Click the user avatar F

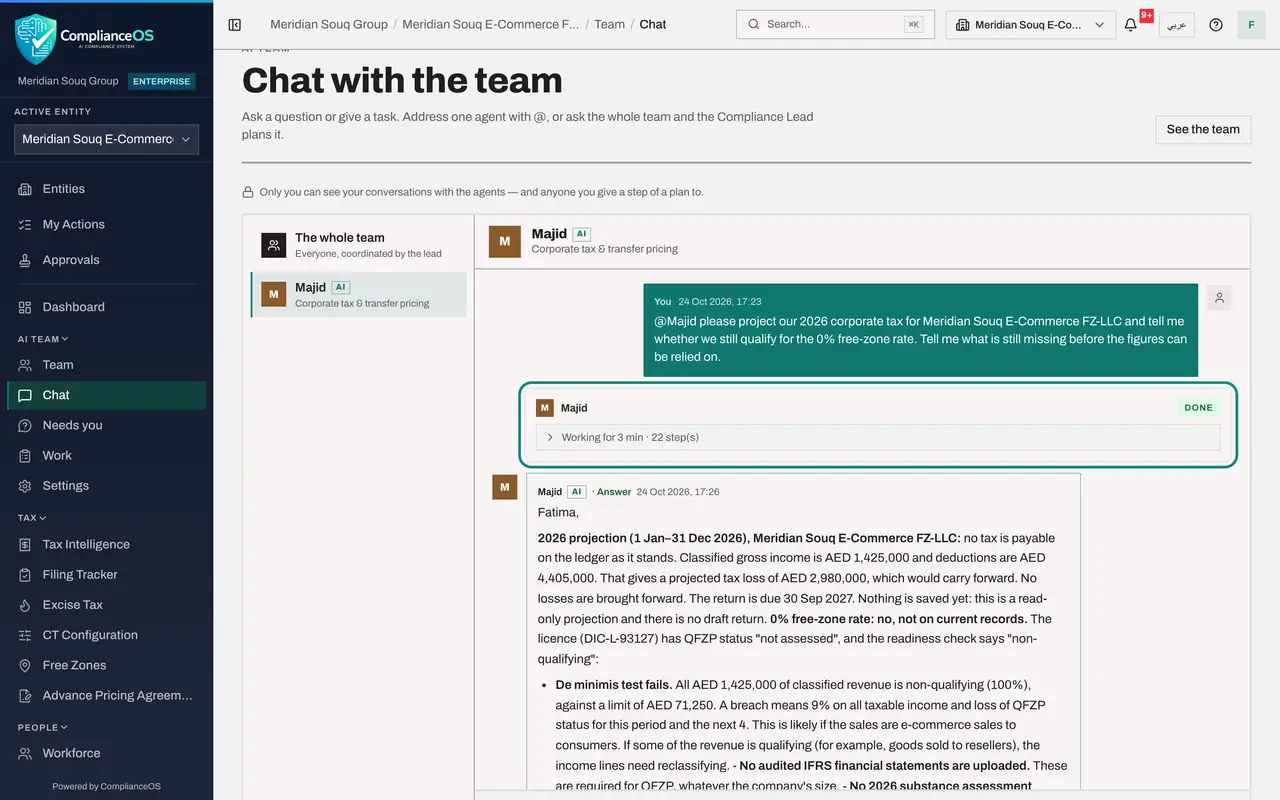pyautogui.click(x=1251, y=25)
